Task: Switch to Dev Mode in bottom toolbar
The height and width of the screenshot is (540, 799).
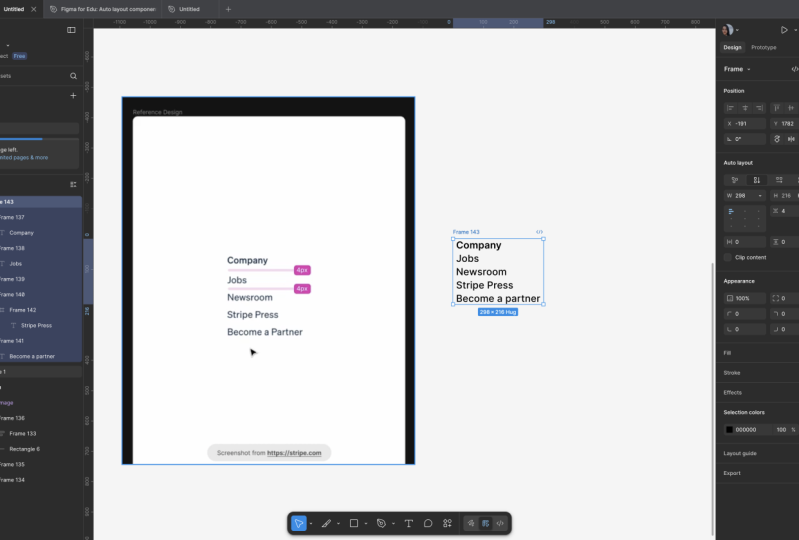Action: [500, 523]
